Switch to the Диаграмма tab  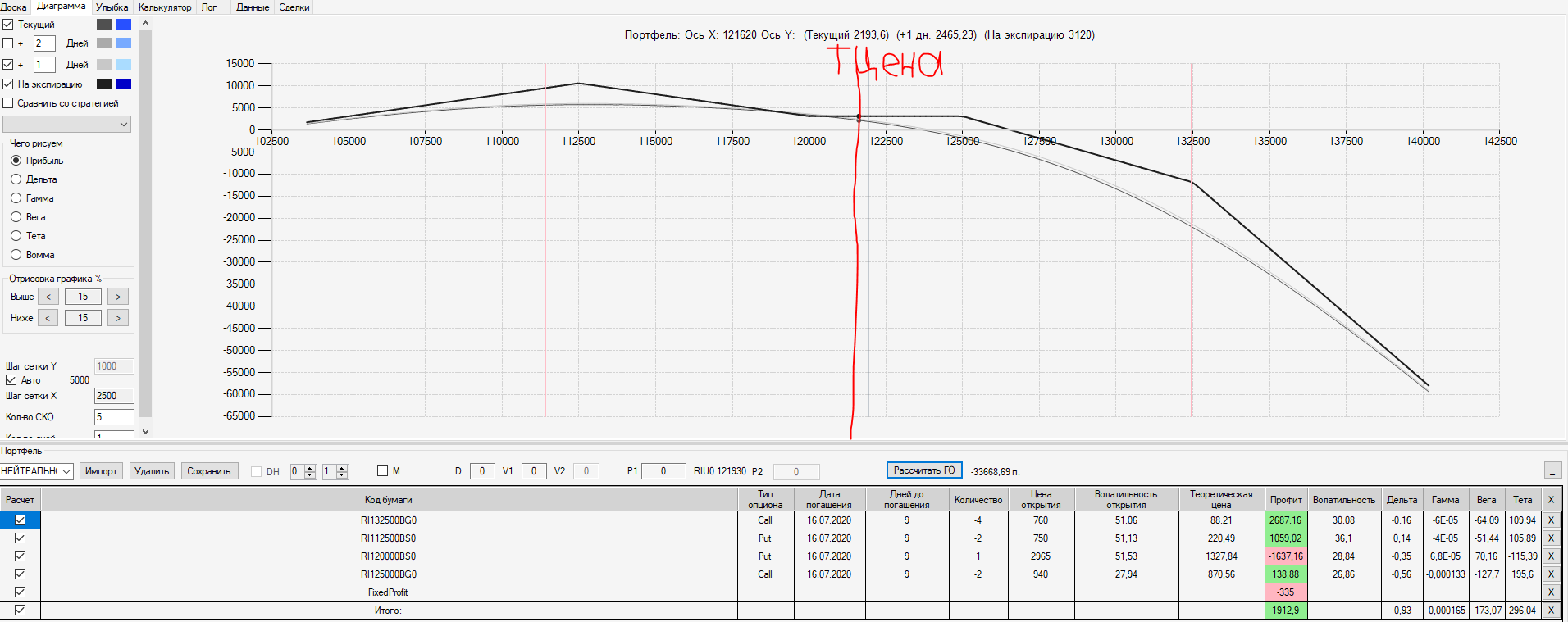pos(62,7)
